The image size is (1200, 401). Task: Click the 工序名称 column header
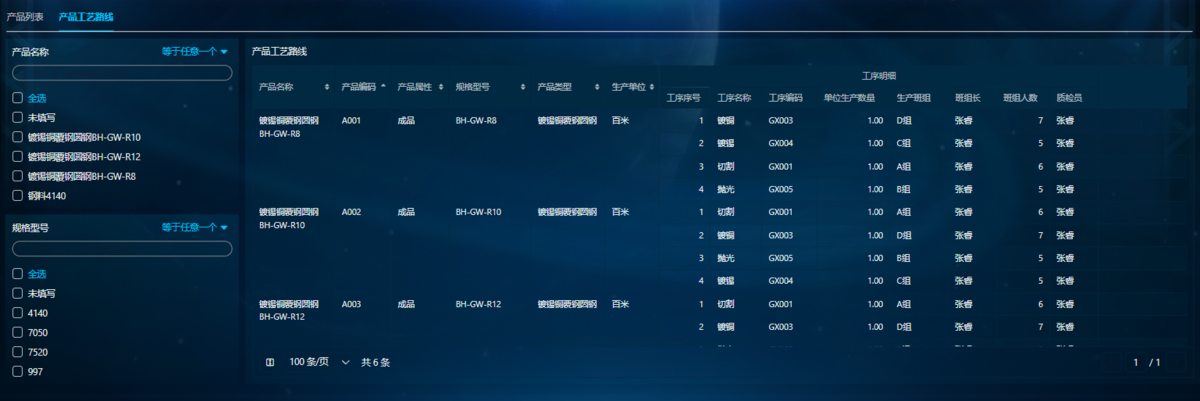click(734, 98)
